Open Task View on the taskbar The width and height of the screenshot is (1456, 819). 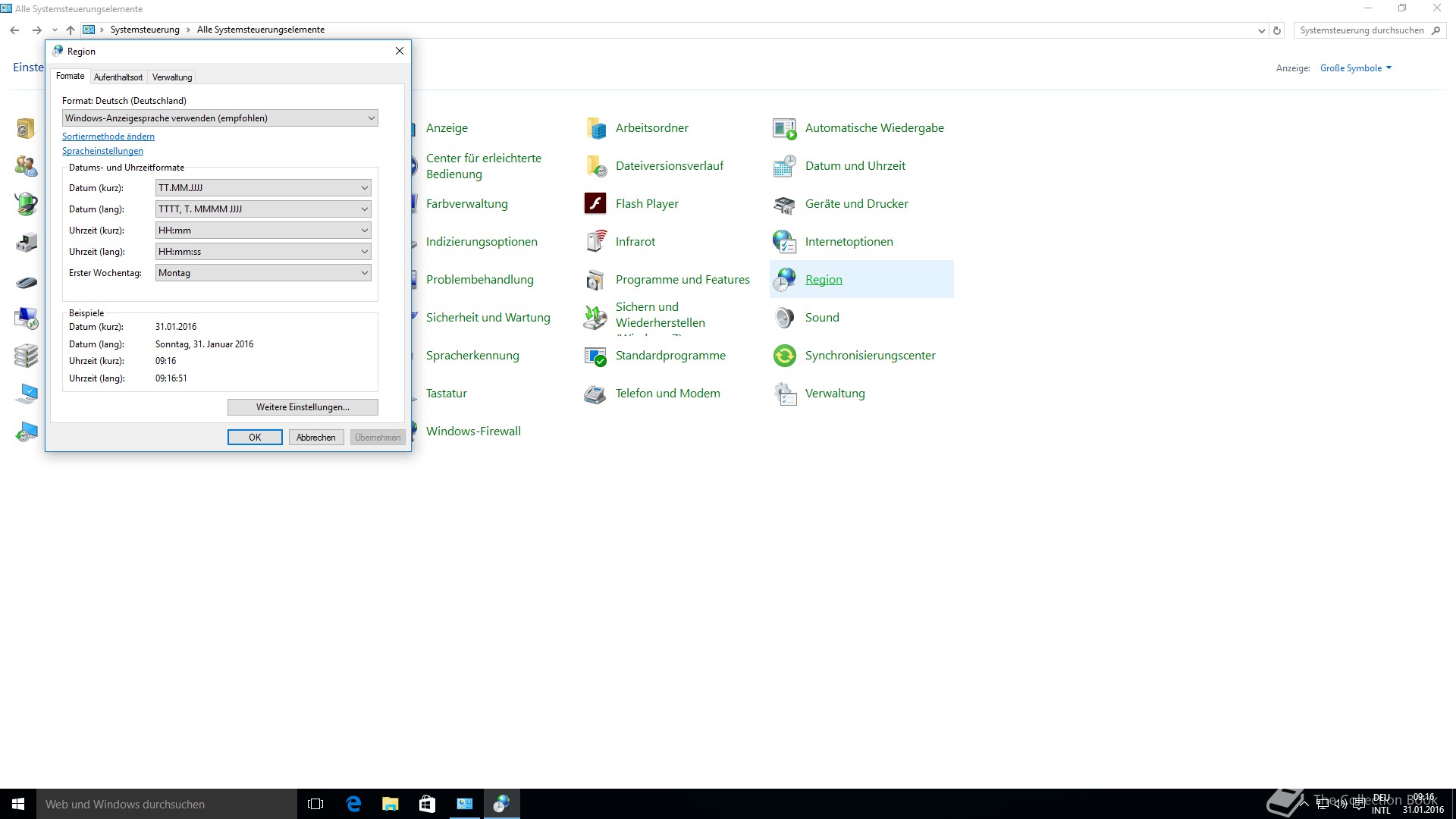(x=315, y=804)
